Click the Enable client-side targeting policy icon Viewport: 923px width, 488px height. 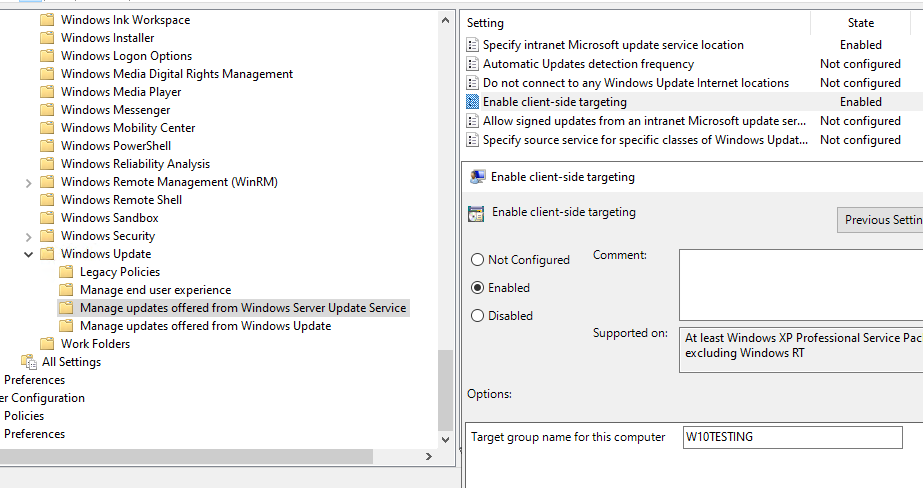(473, 102)
